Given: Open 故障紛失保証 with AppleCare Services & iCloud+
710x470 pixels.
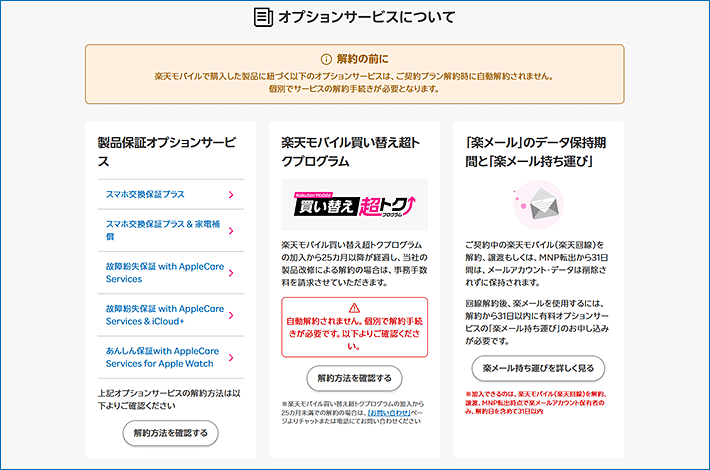Looking at the screenshot, I should [165, 315].
